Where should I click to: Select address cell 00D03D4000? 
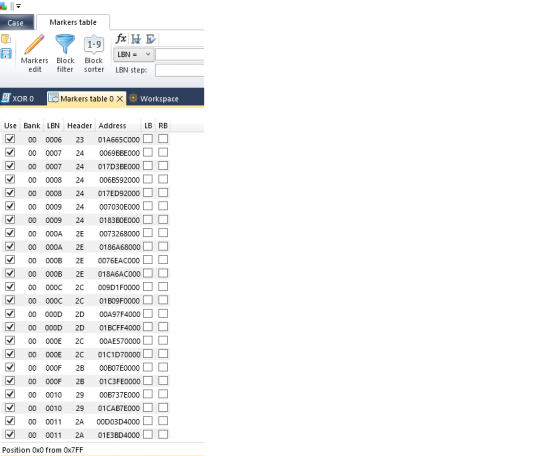119,422
